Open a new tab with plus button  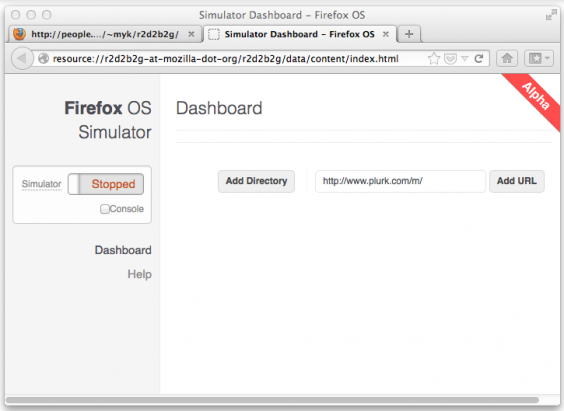coord(409,34)
